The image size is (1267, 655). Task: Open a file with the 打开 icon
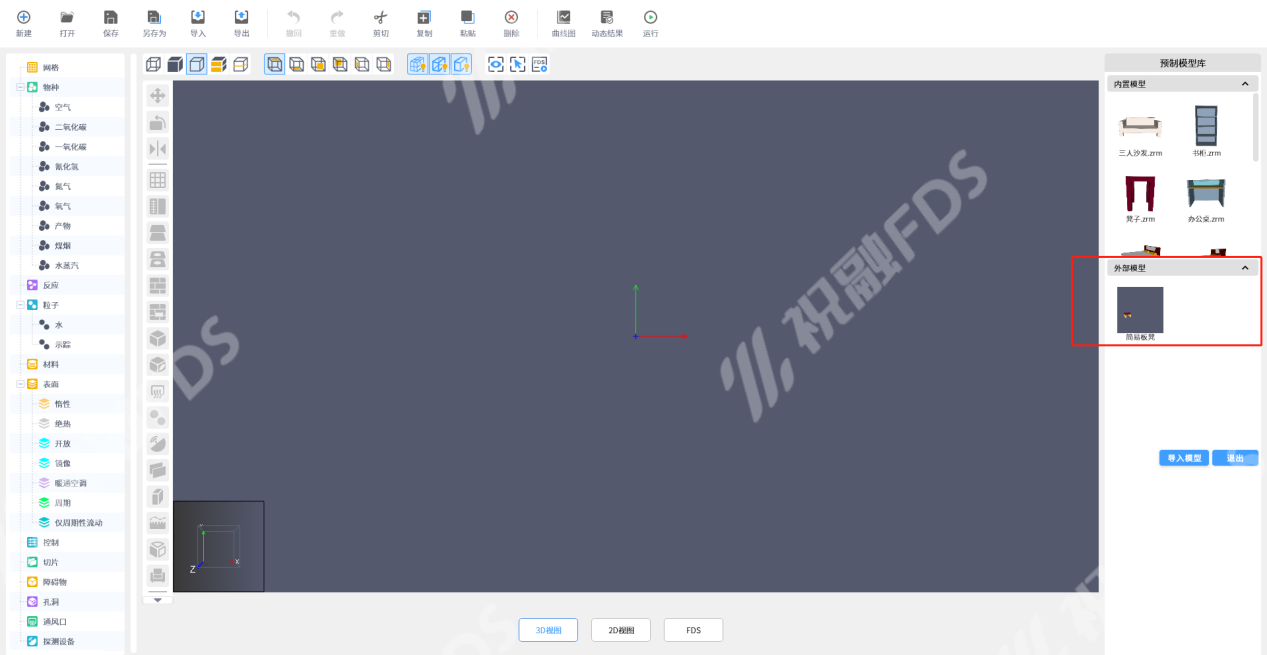[67, 17]
